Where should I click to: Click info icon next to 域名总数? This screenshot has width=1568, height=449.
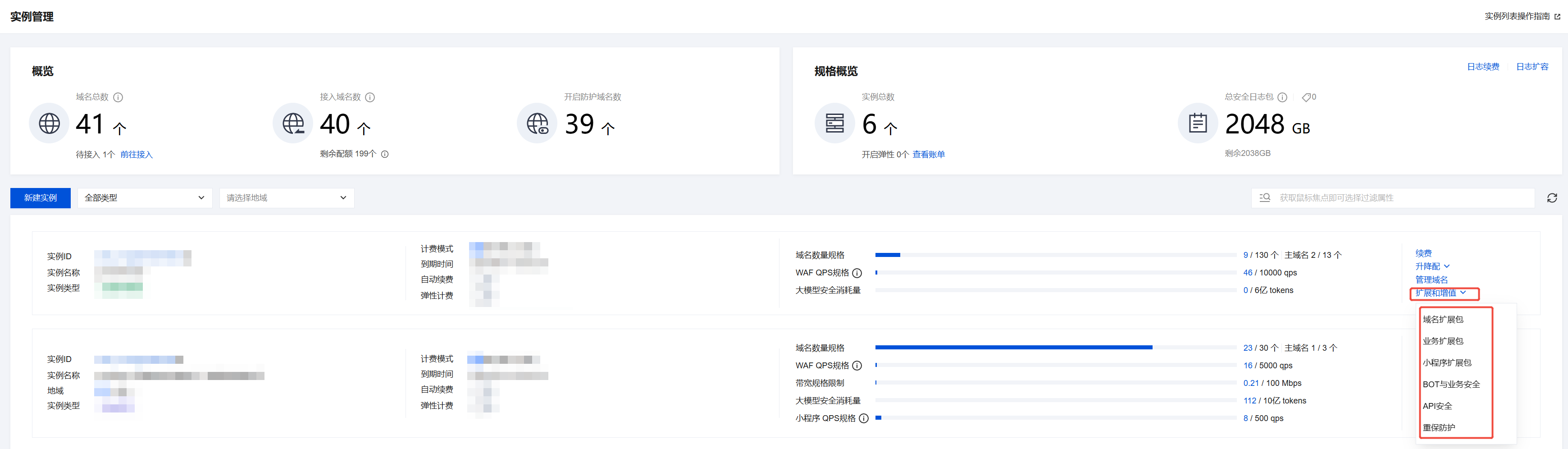(118, 97)
